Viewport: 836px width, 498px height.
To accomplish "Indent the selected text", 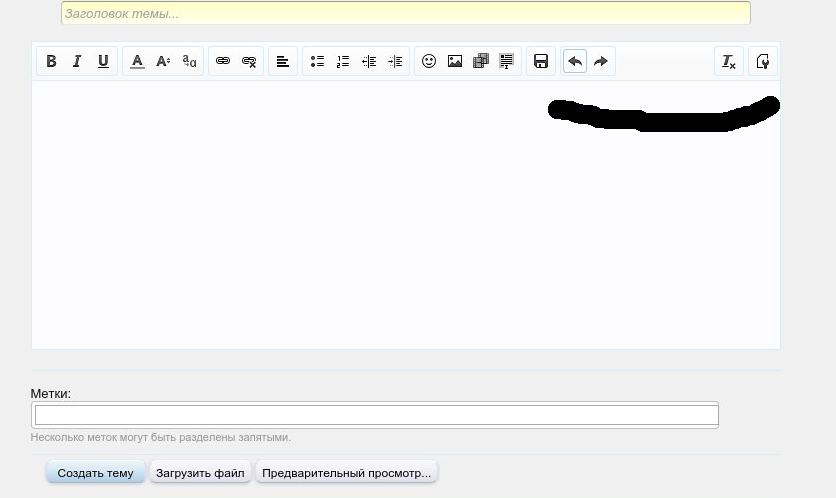I will coord(395,61).
